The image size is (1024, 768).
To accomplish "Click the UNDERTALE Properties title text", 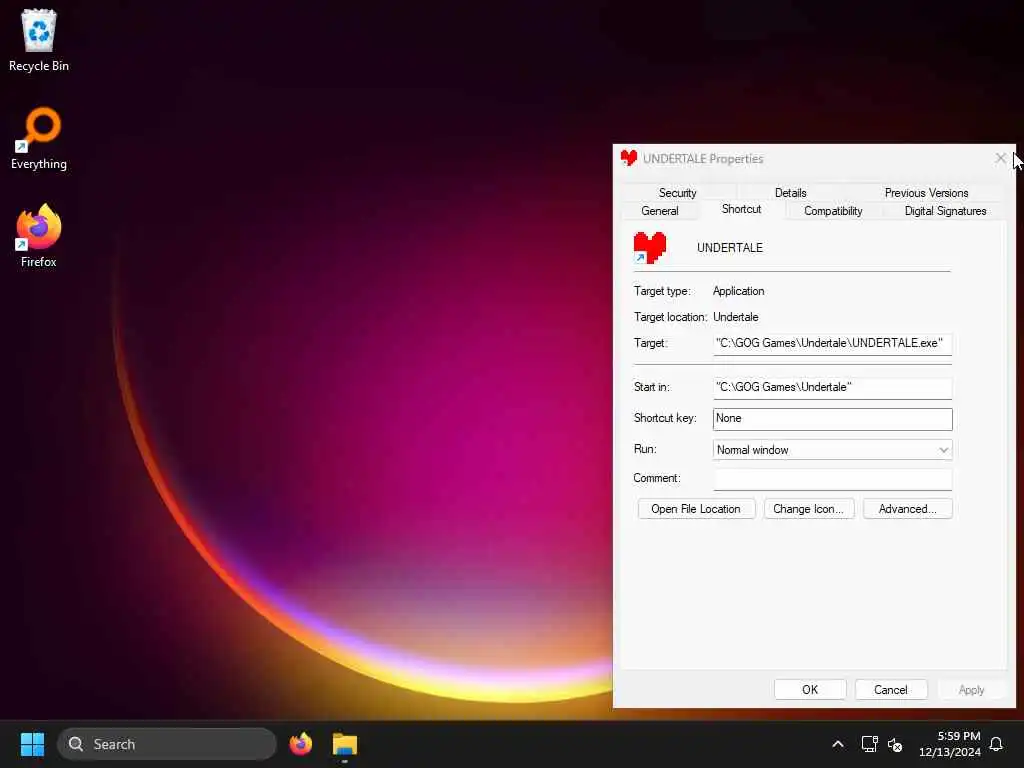I will (x=703, y=159).
